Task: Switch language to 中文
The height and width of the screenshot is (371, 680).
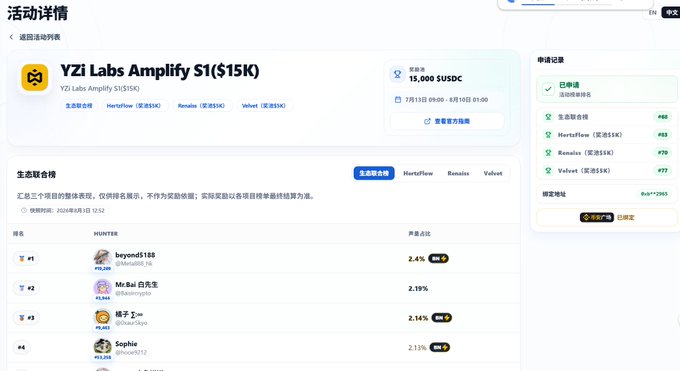Action: pyautogui.click(x=671, y=13)
